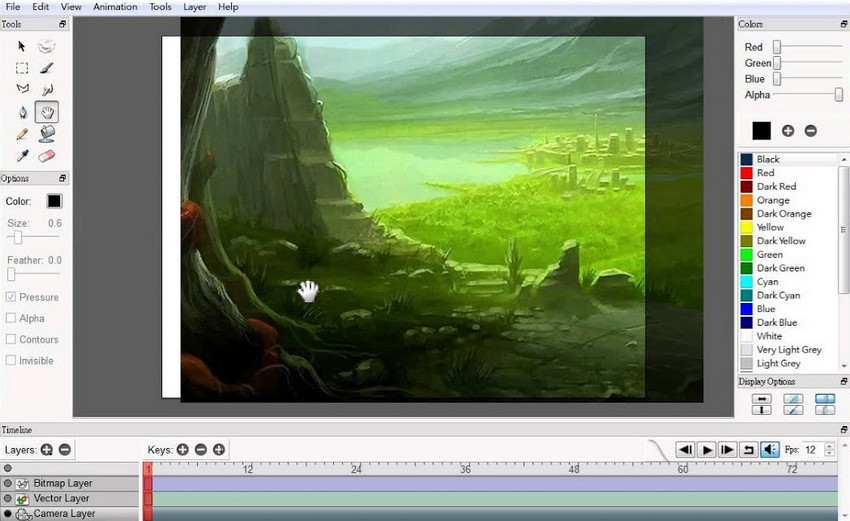Toggle previous onion skin display
Viewport: 850px width, 521px height.
(x=825, y=398)
